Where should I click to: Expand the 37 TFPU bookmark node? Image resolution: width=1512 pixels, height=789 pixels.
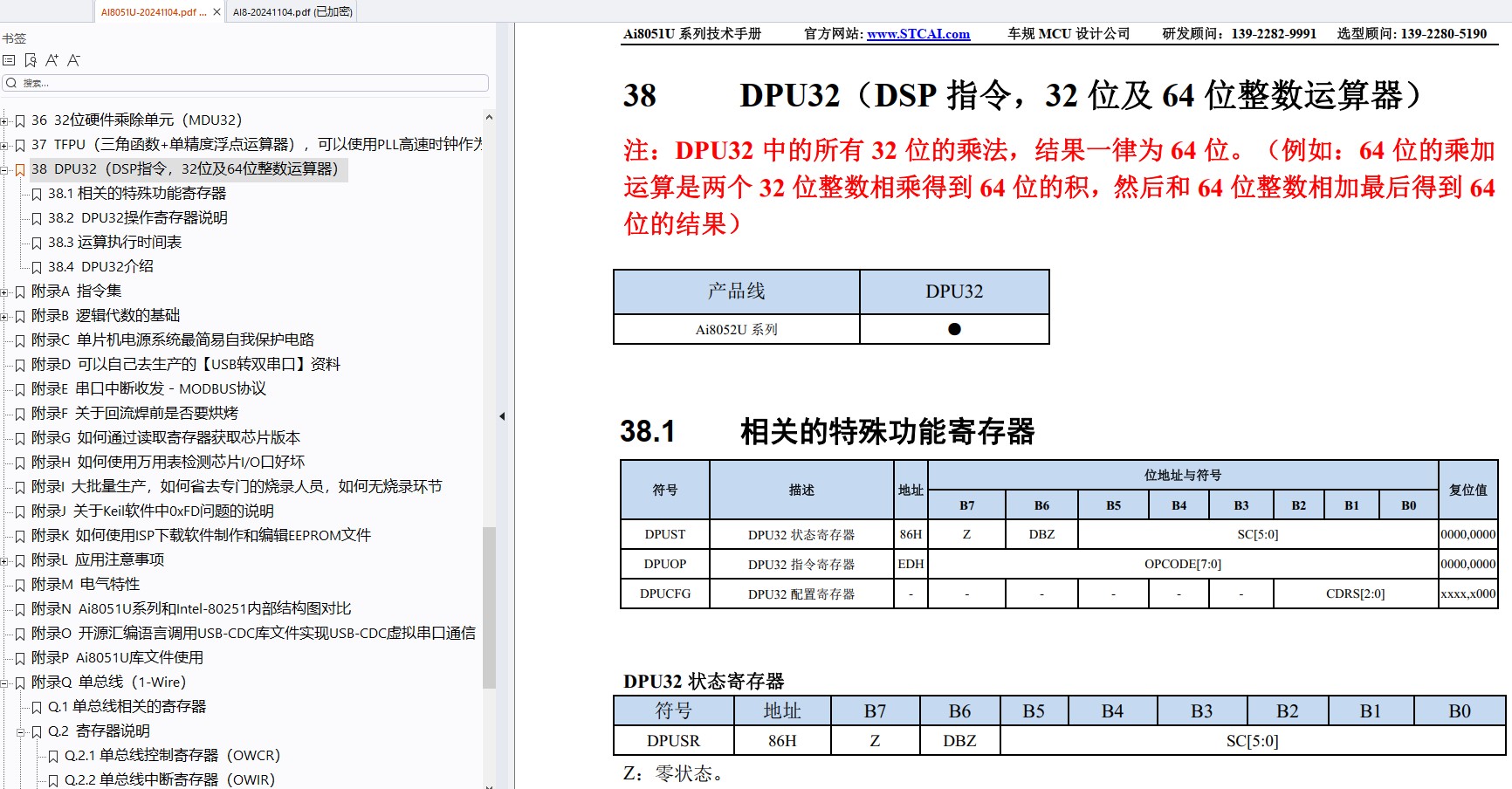coord(4,146)
